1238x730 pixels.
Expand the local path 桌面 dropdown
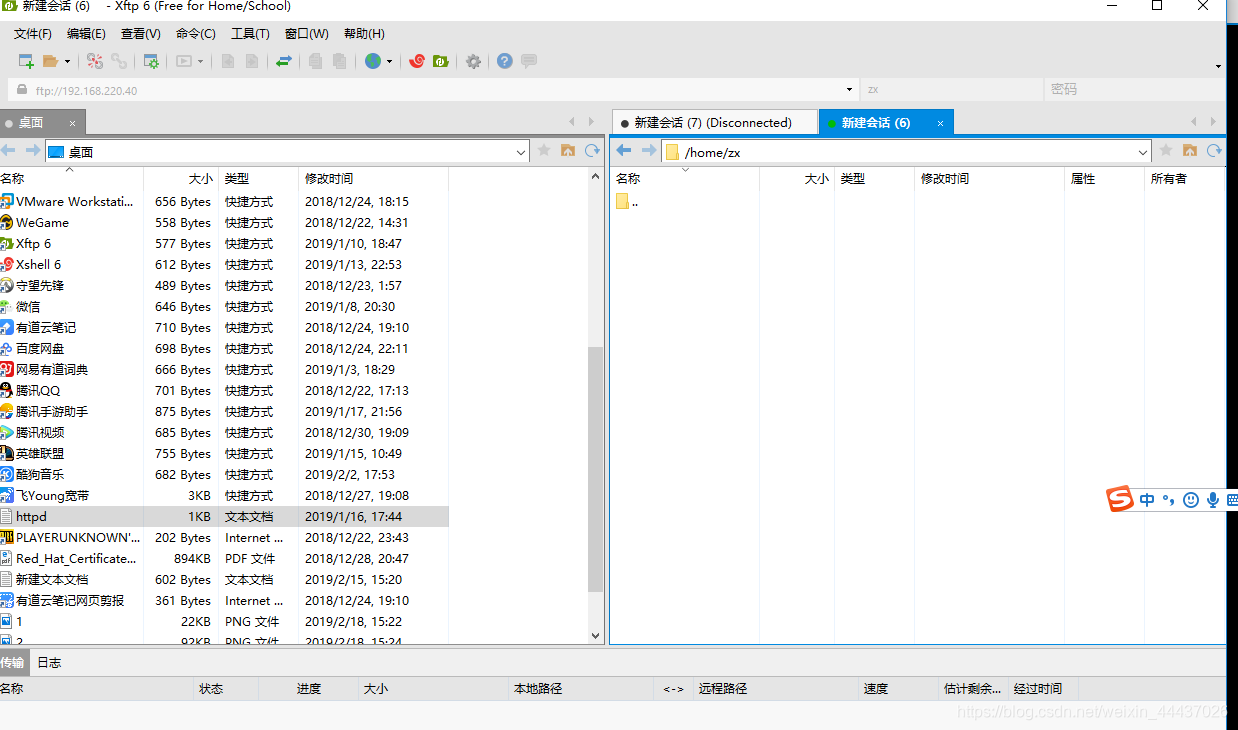click(x=521, y=152)
